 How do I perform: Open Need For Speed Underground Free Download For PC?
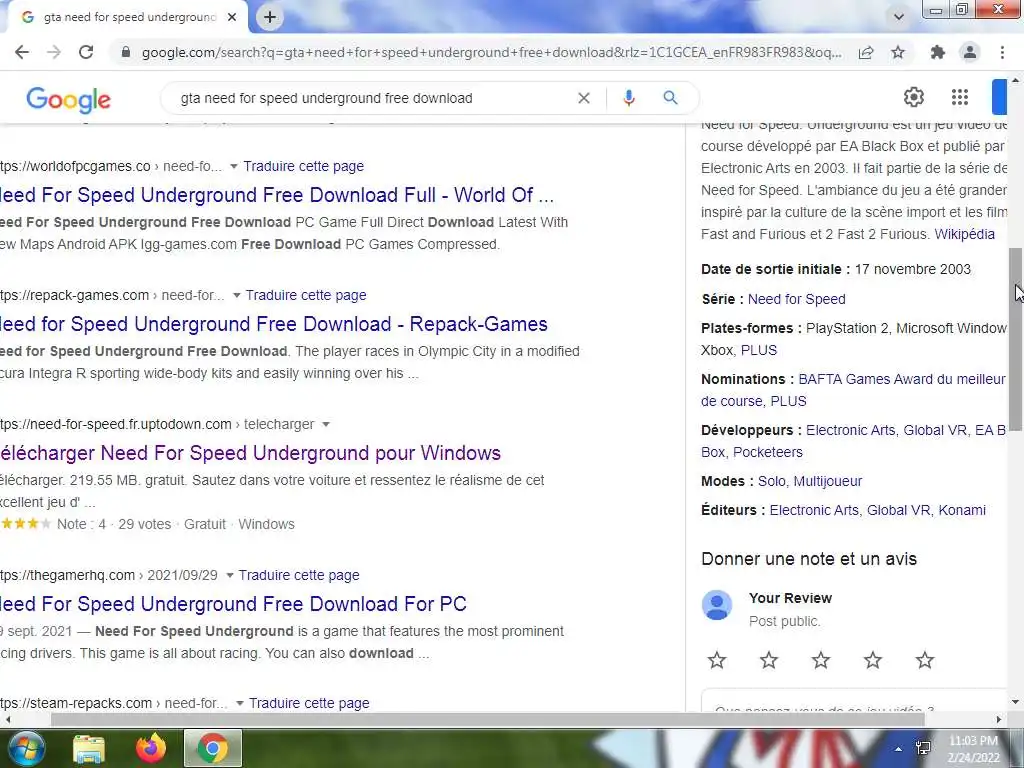click(233, 604)
